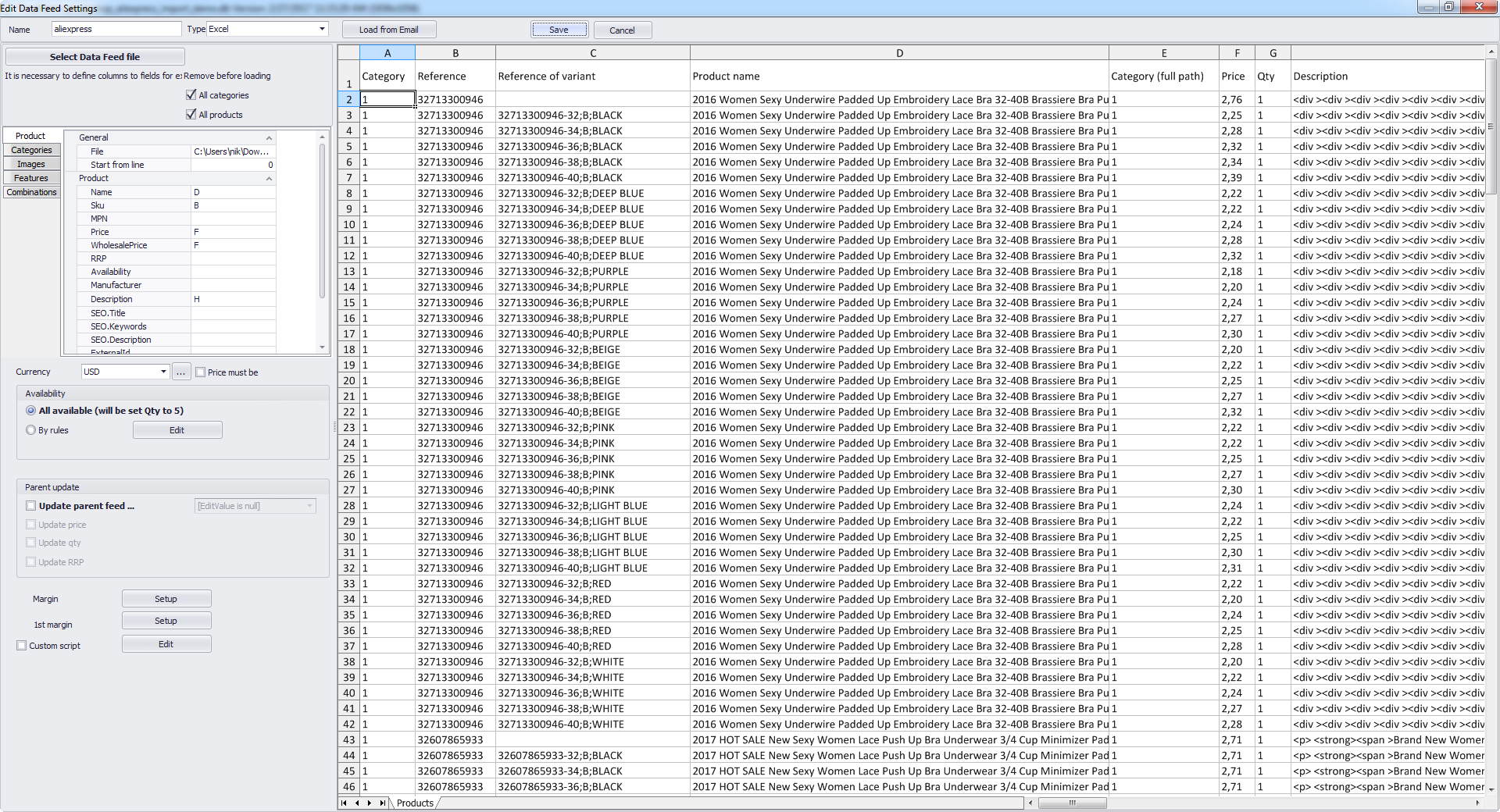Open the Margin Setup button
The width and height of the screenshot is (1500, 812).
click(x=166, y=599)
